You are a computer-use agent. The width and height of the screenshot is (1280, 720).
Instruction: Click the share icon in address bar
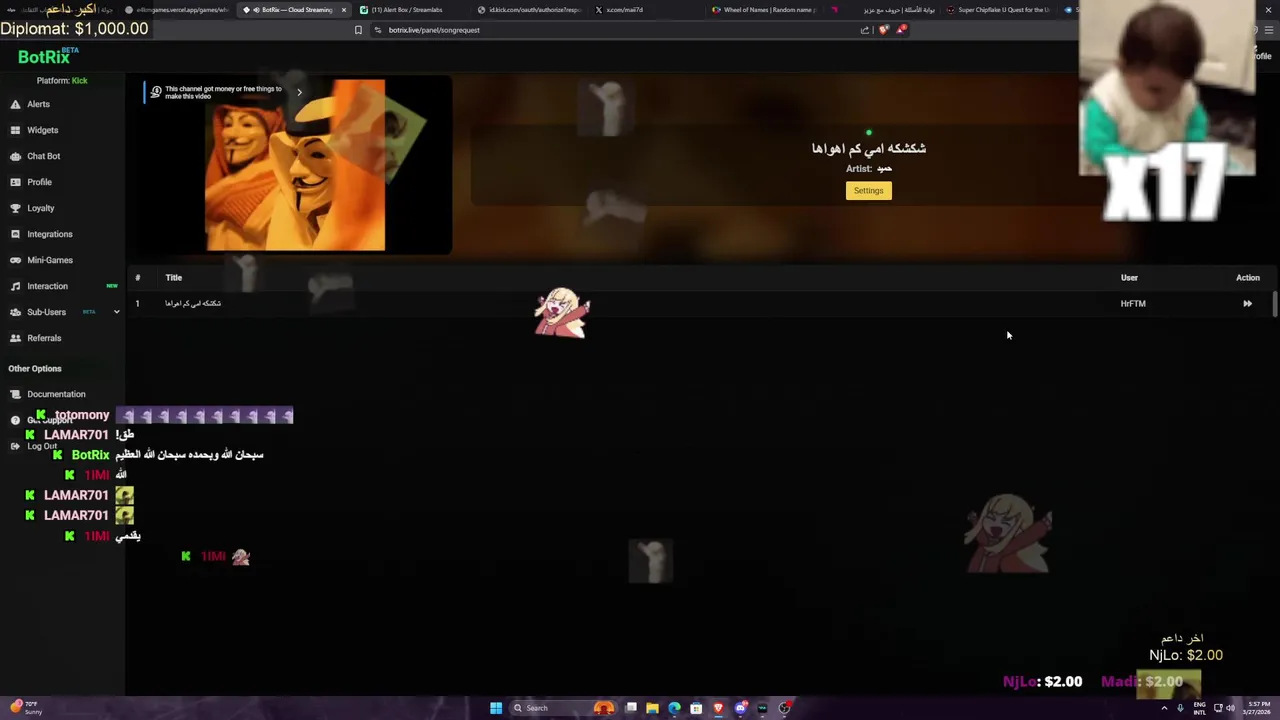[865, 30]
